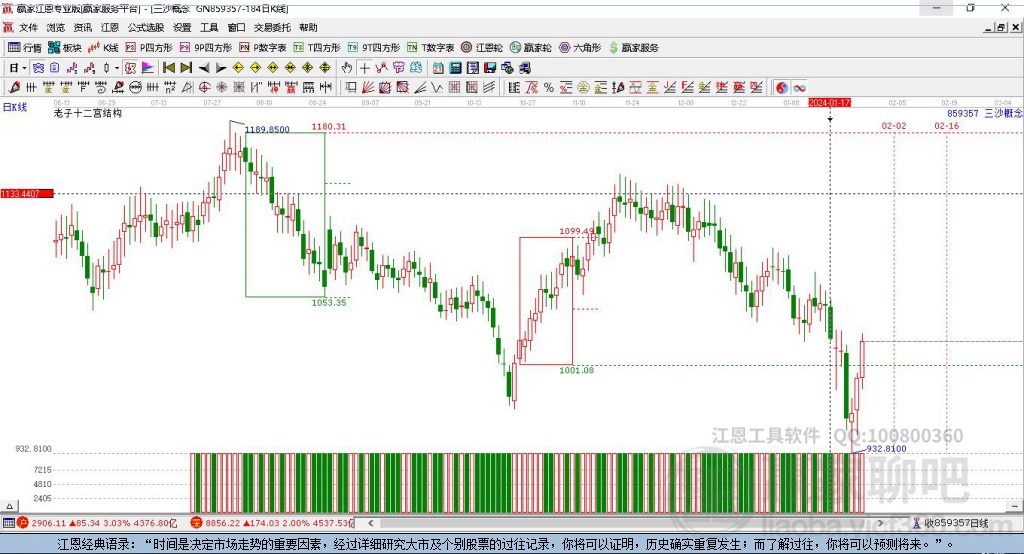Click the infinity symbol icon
Viewport: 1024px width, 554px height.
click(x=800, y=88)
